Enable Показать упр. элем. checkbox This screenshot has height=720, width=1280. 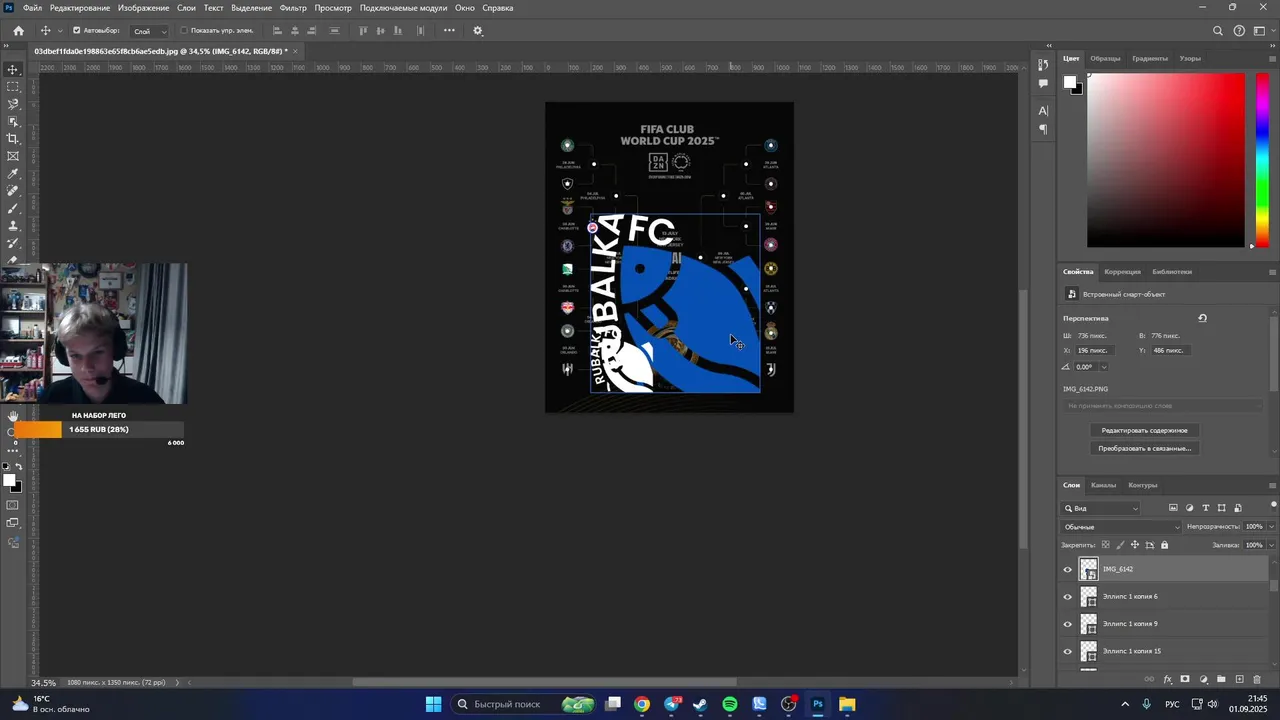point(184,31)
